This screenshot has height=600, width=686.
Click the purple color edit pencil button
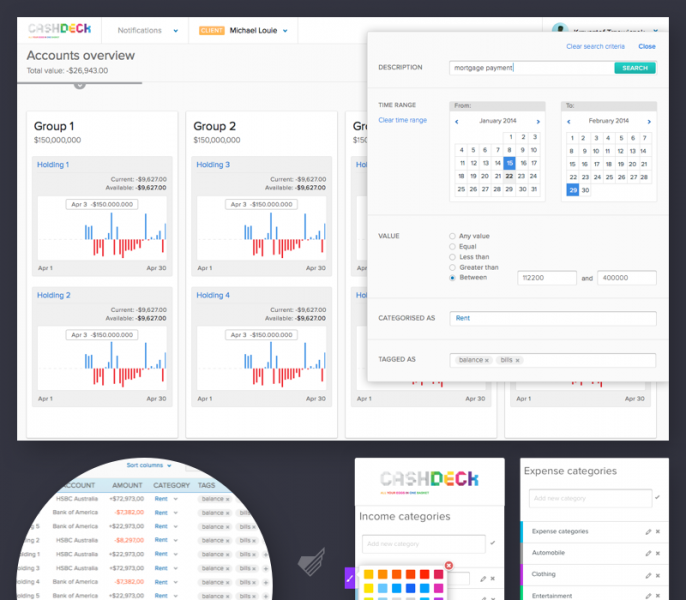tap(350, 579)
